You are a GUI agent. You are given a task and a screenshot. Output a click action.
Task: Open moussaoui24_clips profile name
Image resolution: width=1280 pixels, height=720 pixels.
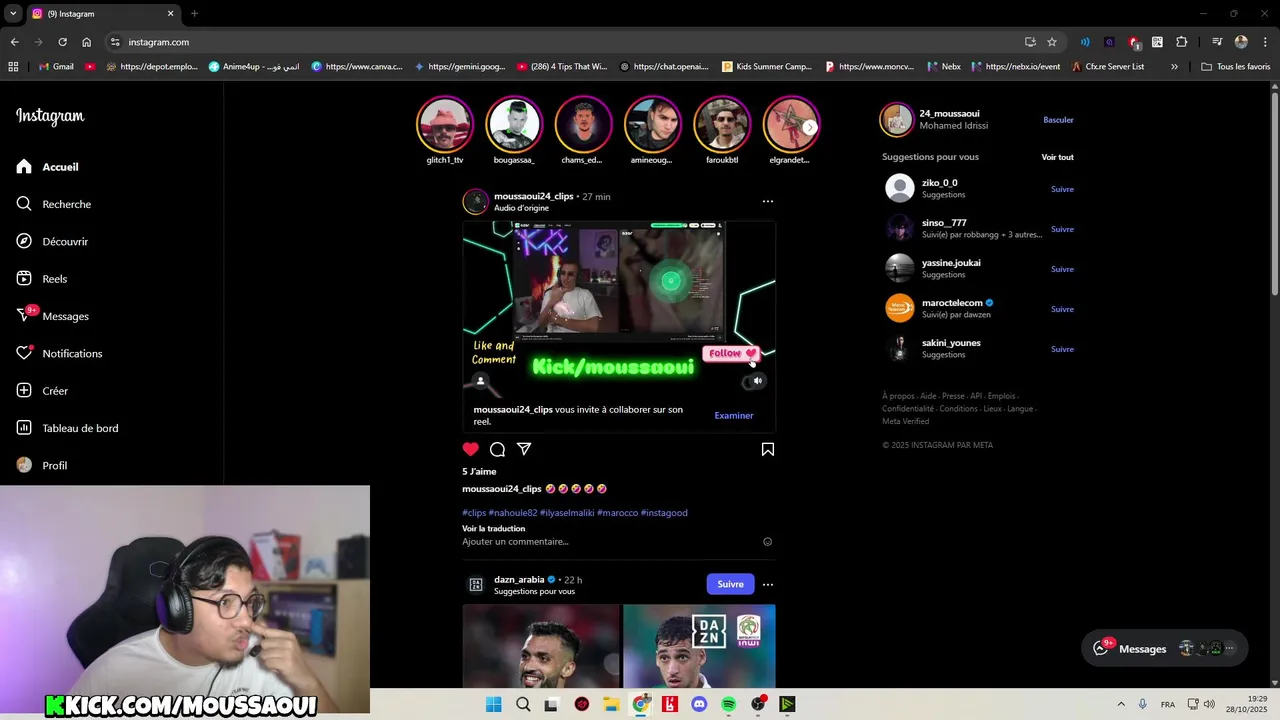coord(533,196)
